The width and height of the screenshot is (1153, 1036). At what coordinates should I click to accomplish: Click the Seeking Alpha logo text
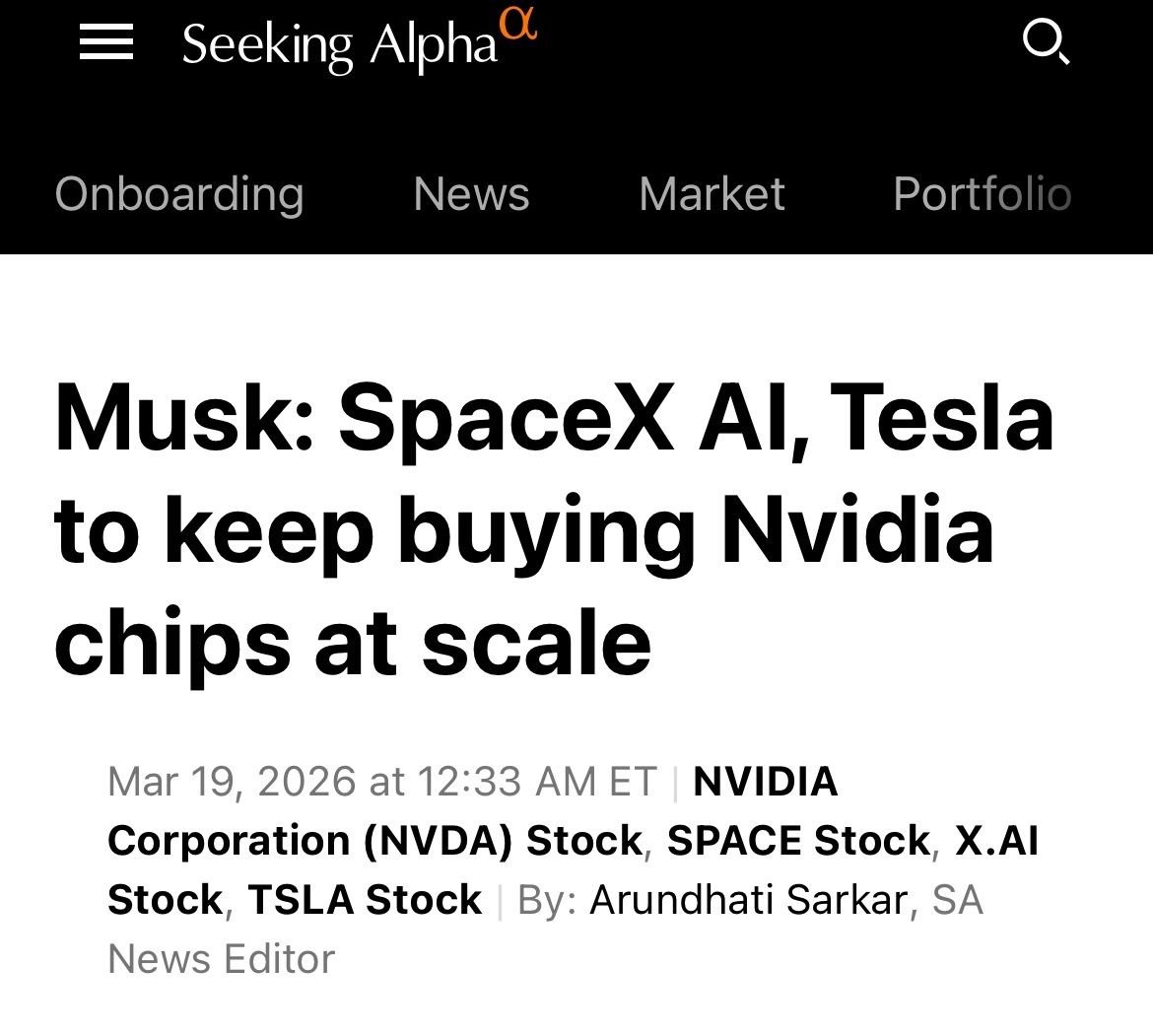[339, 45]
